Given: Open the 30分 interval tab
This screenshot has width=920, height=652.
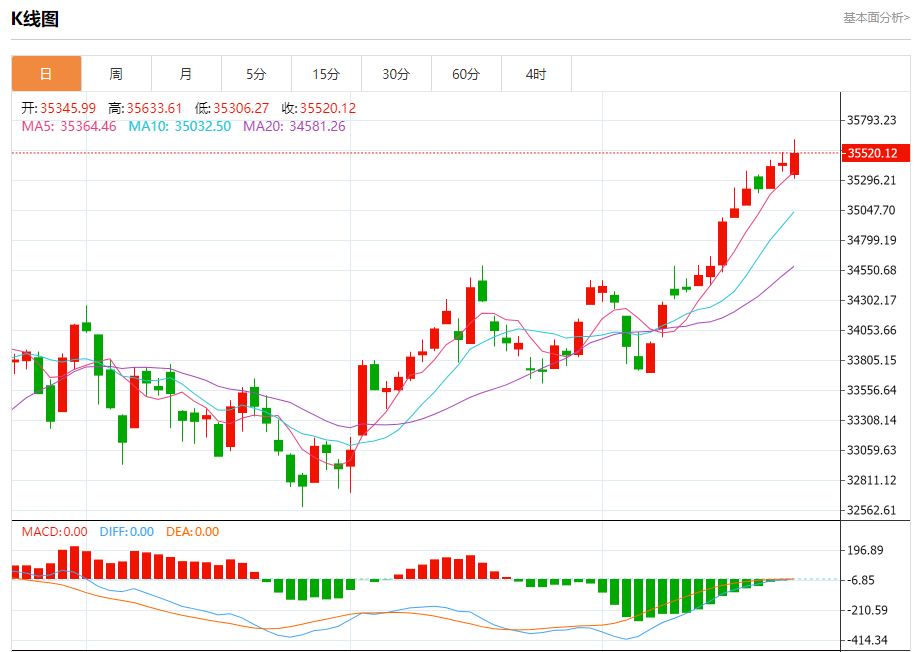Looking at the screenshot, I should [x=396, y=74].
